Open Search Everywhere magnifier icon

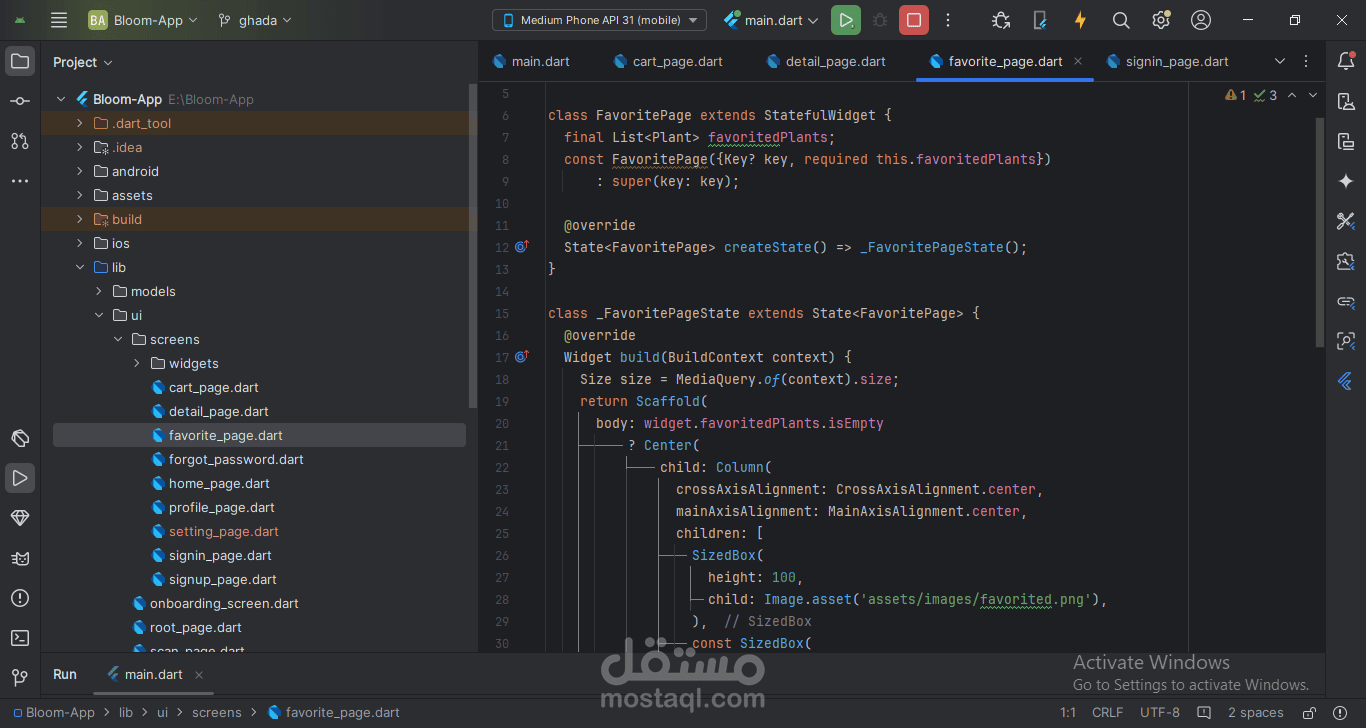tap(1121, 20)
